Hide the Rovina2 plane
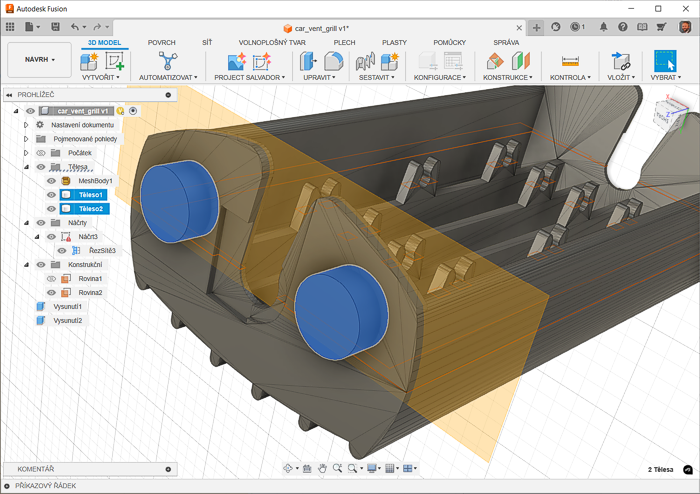The image size is (700, 494). tap(51, 293)
